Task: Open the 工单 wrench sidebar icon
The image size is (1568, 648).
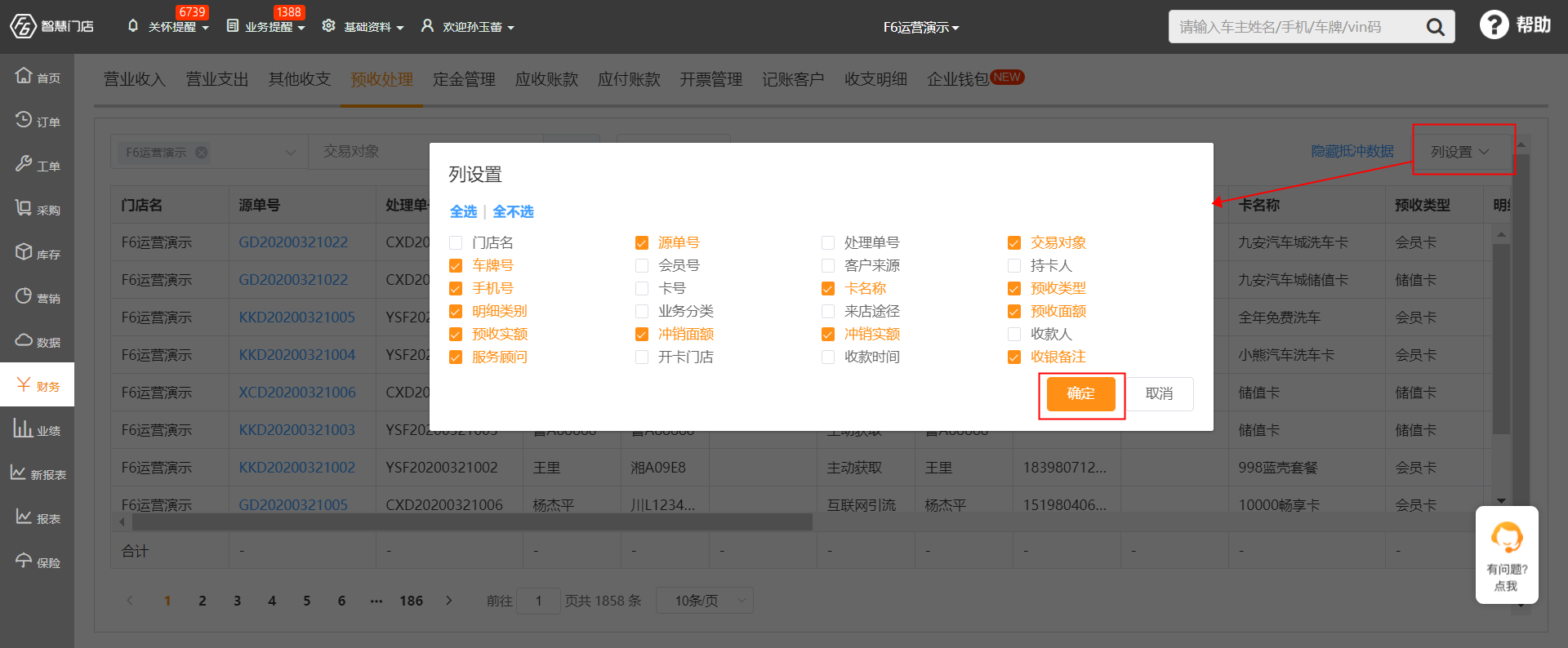Action: (x=24, y=164)
